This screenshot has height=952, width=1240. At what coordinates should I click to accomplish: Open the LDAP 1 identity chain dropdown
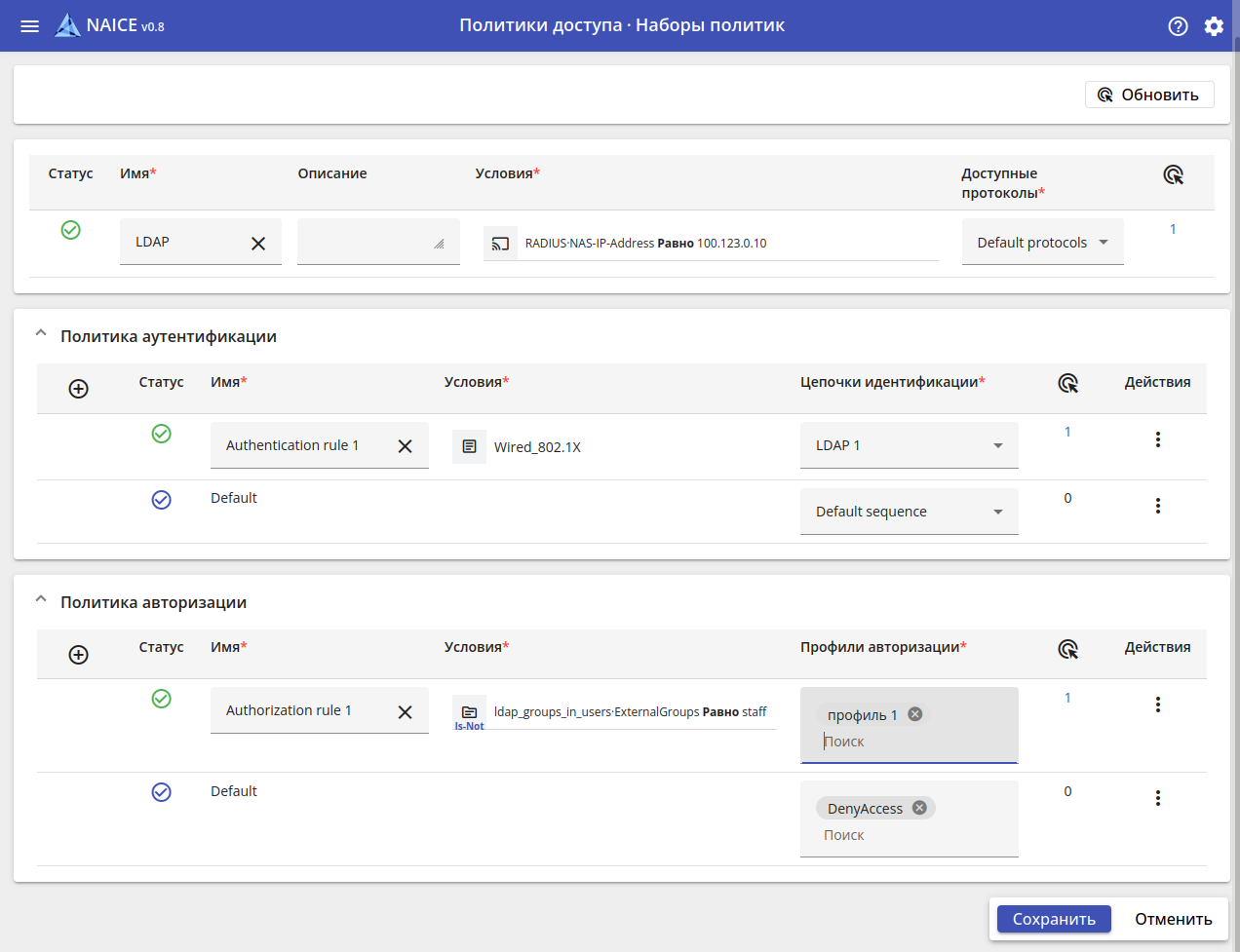(909, 445)
